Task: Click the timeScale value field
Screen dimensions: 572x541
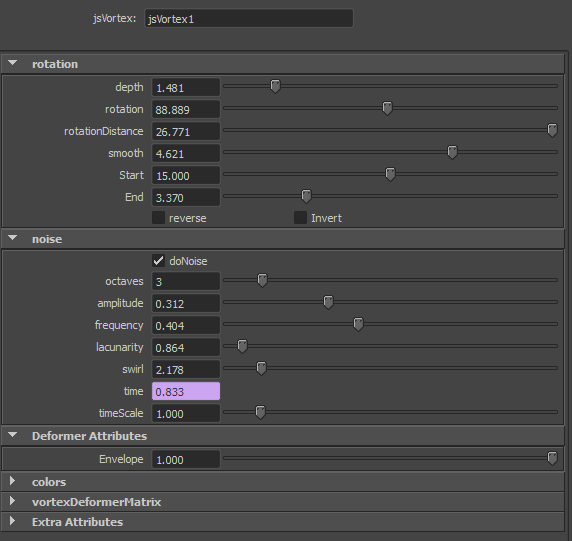Action: coord(186,413)
